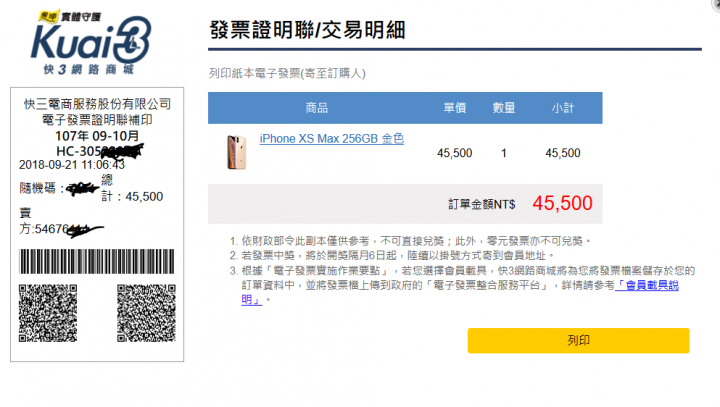Click the quantity value 1
Viewport: 720px width, 407px height.
[504, 153]
